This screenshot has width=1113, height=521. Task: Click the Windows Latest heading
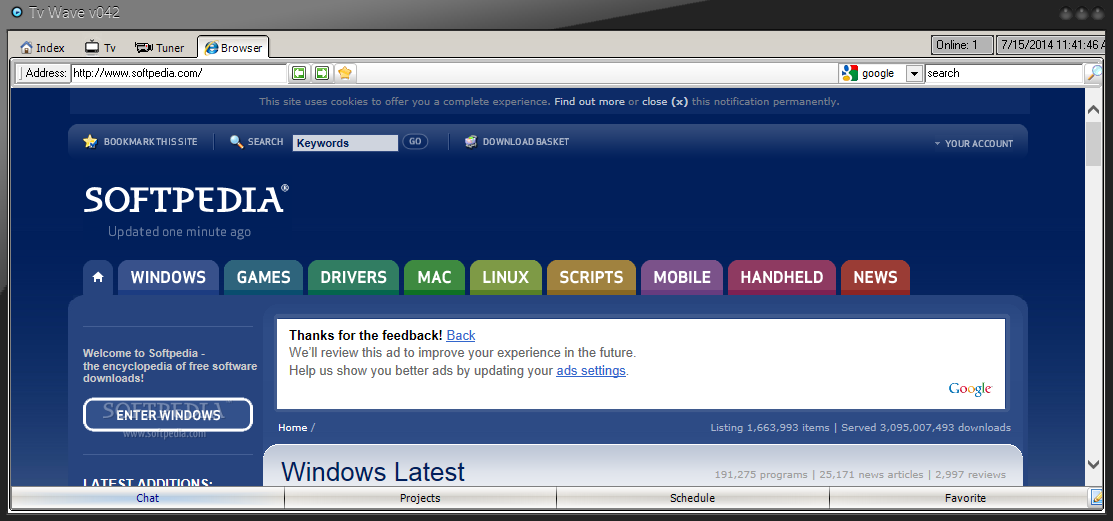pos(373,471)
